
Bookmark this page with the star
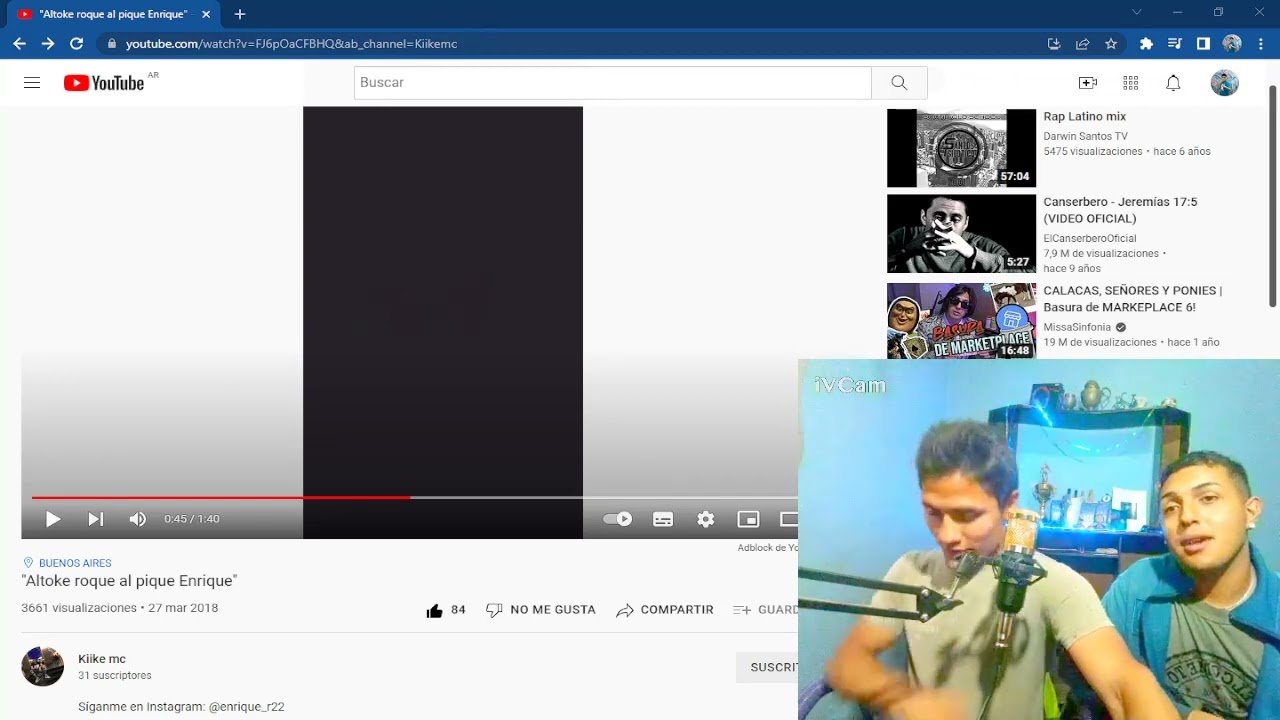pos(1111,44)
